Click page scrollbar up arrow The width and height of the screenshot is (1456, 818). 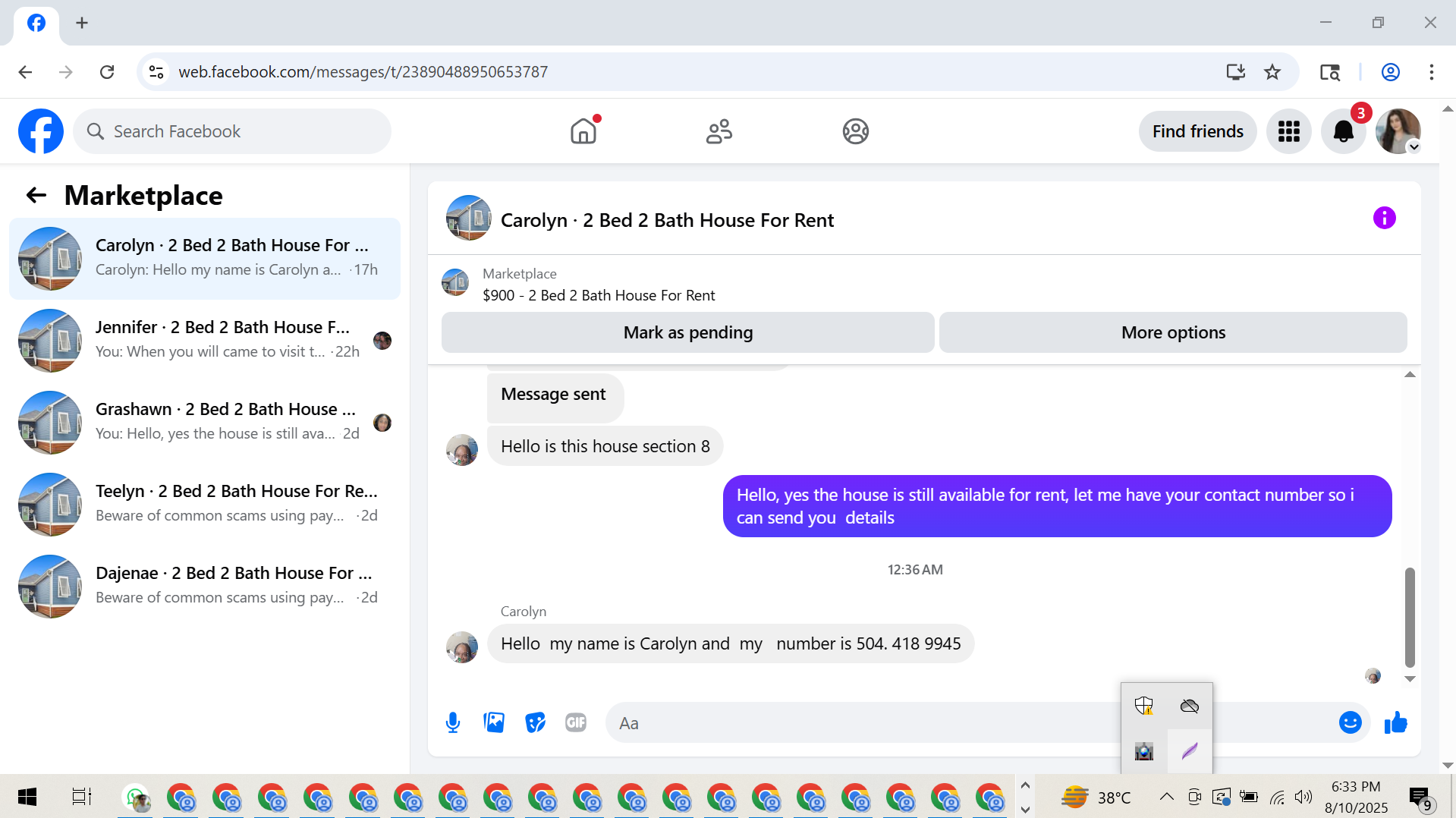point(1448,109)
